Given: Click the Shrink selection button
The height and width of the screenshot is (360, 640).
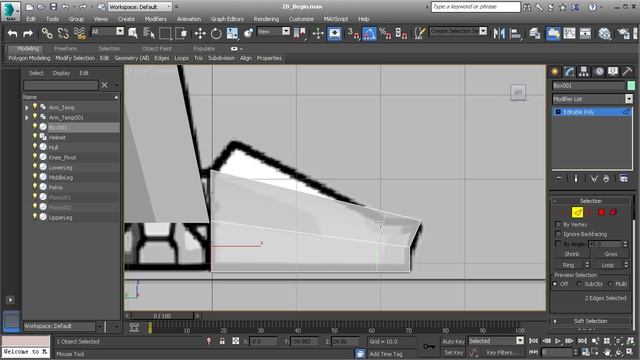Looking at the screenshot, I should (x=572, y=254).
